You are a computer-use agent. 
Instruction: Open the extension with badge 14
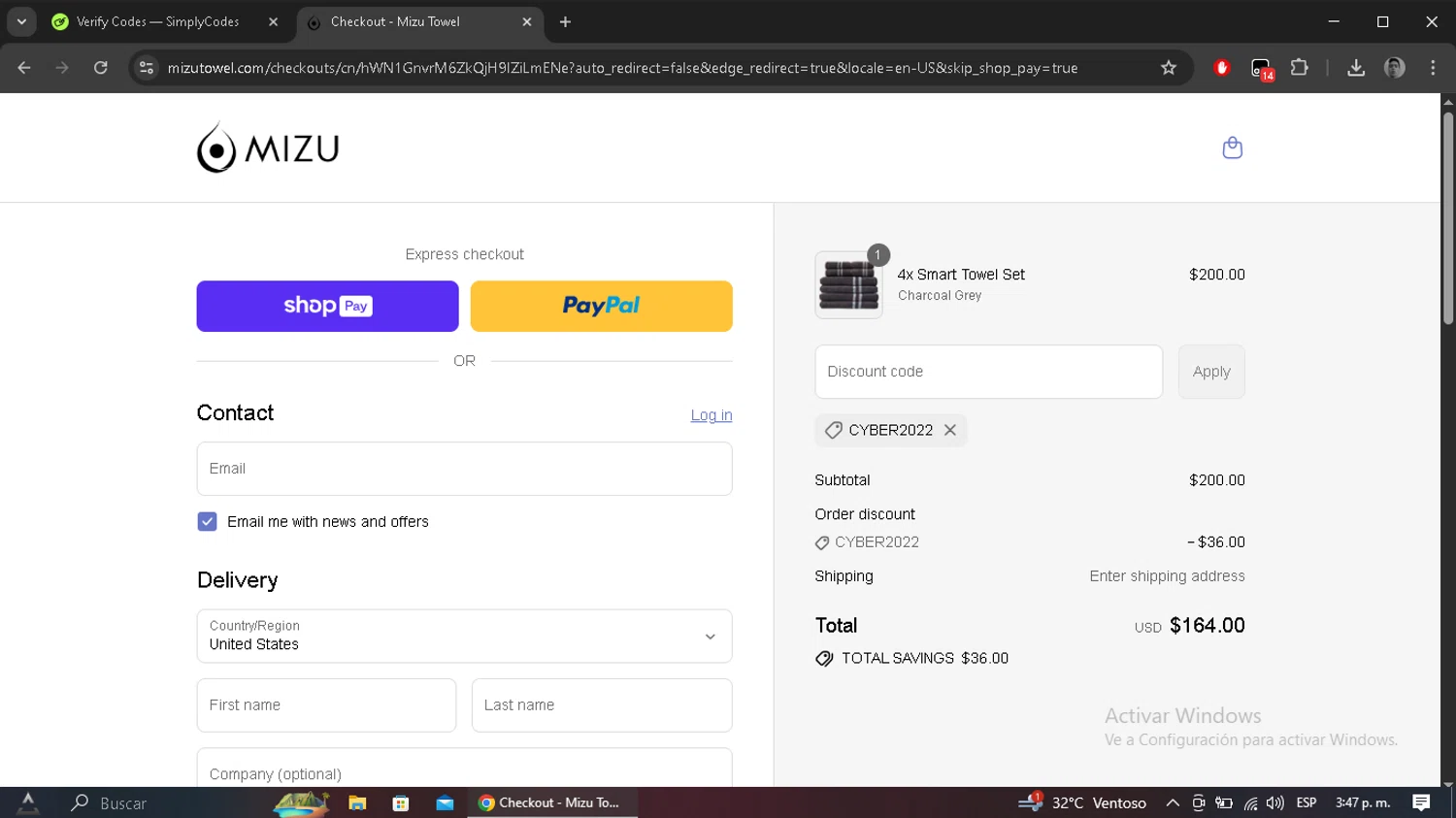1261,69
